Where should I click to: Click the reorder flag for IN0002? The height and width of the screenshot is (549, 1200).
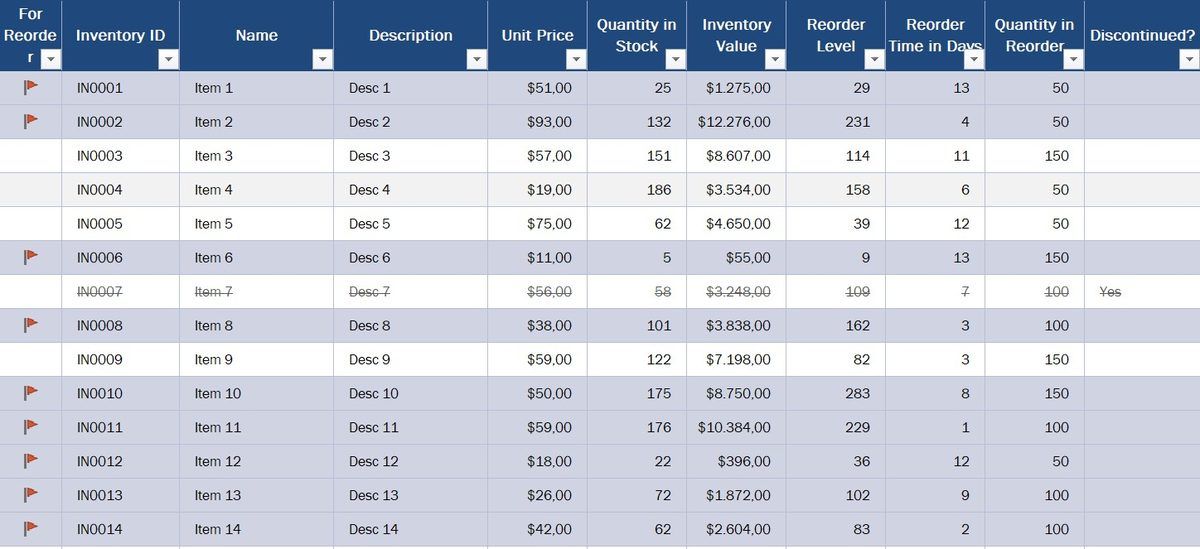point(31,121)
